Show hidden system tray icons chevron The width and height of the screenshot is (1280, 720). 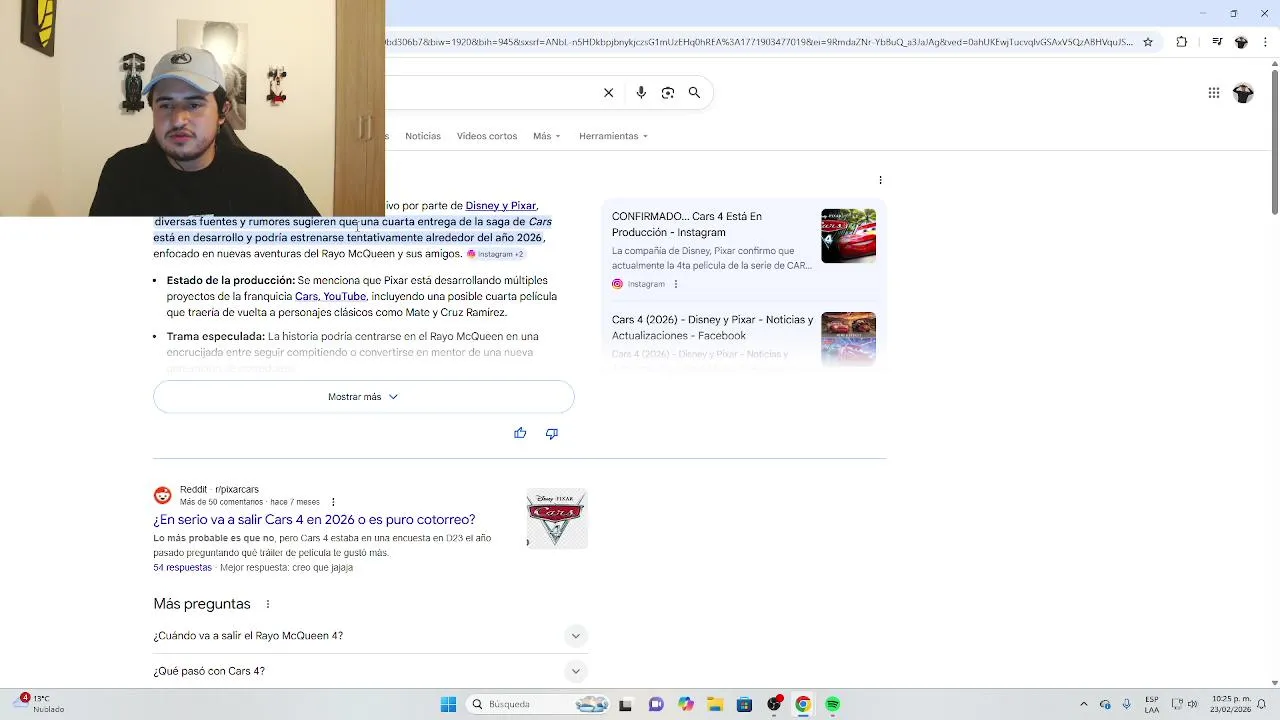(1084, 704)
